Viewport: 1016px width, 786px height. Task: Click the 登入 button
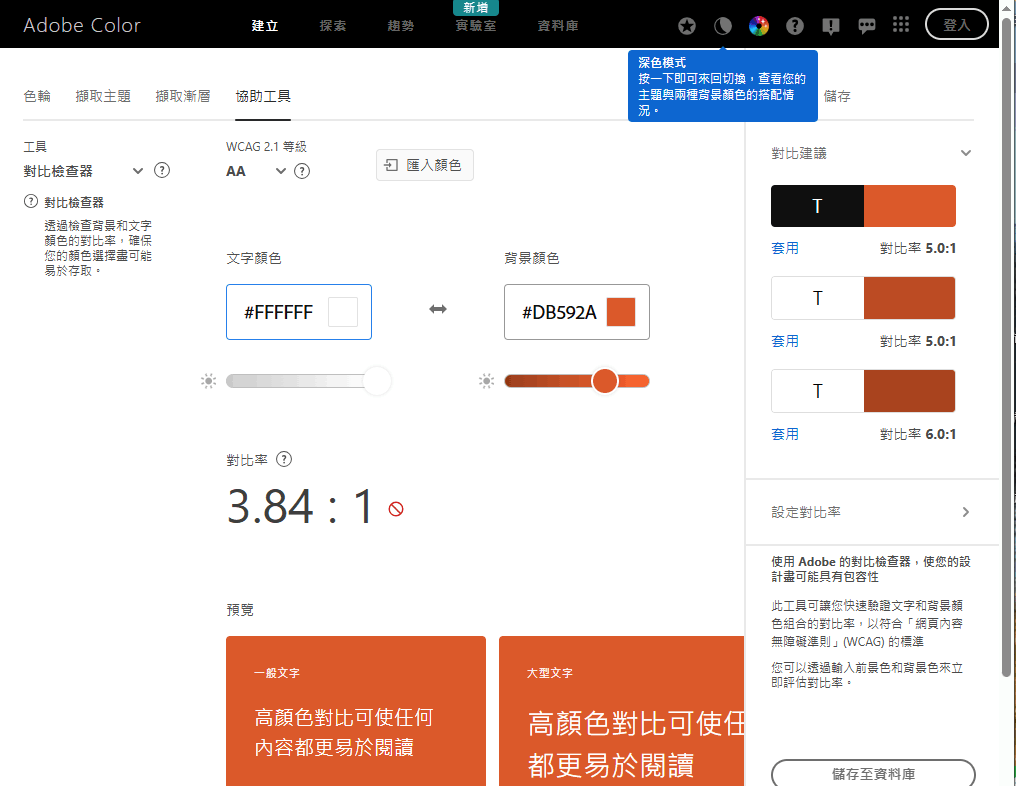point(956,25)
